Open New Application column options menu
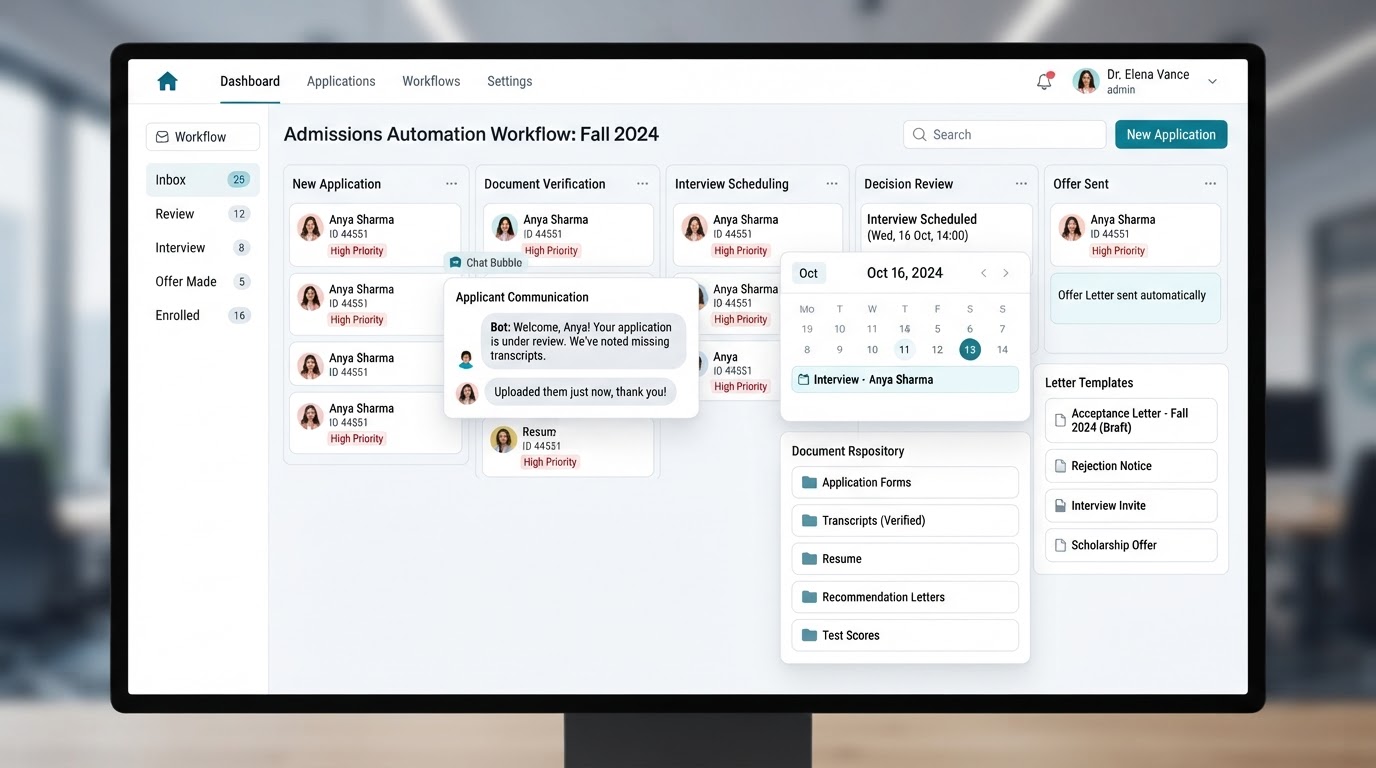This screenshot has width=1376, height=768. click(x=452, y=184)
